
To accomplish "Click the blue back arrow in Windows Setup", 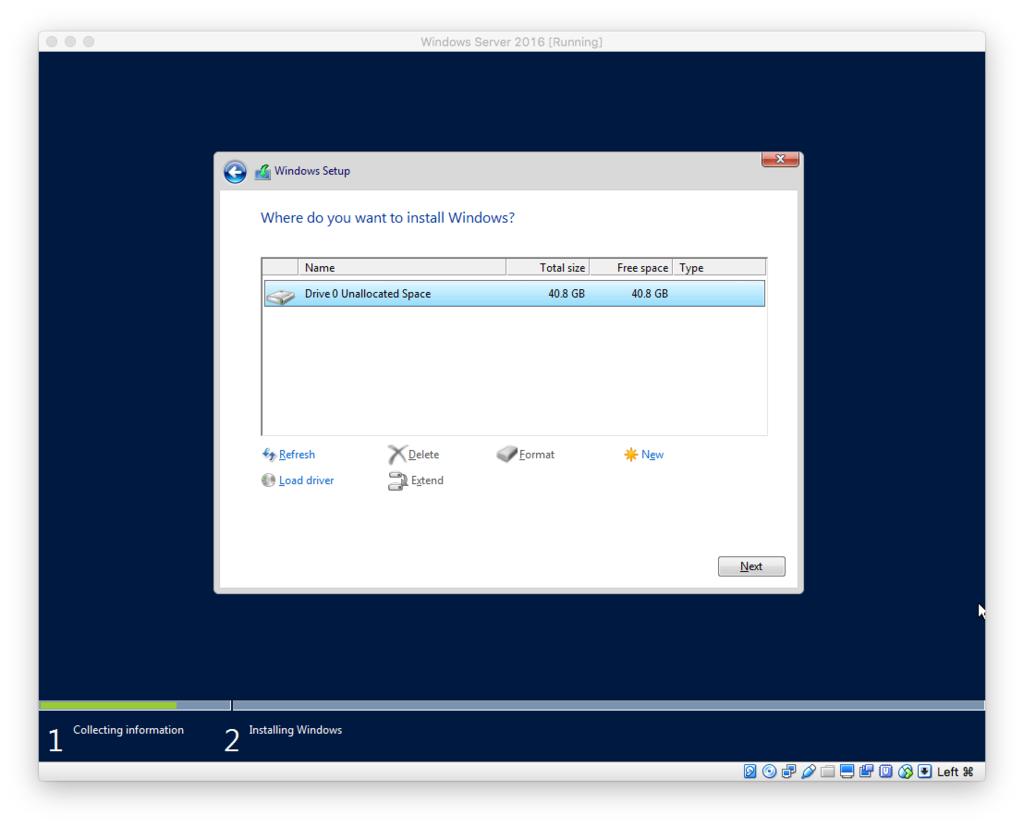I will point(235,172).
